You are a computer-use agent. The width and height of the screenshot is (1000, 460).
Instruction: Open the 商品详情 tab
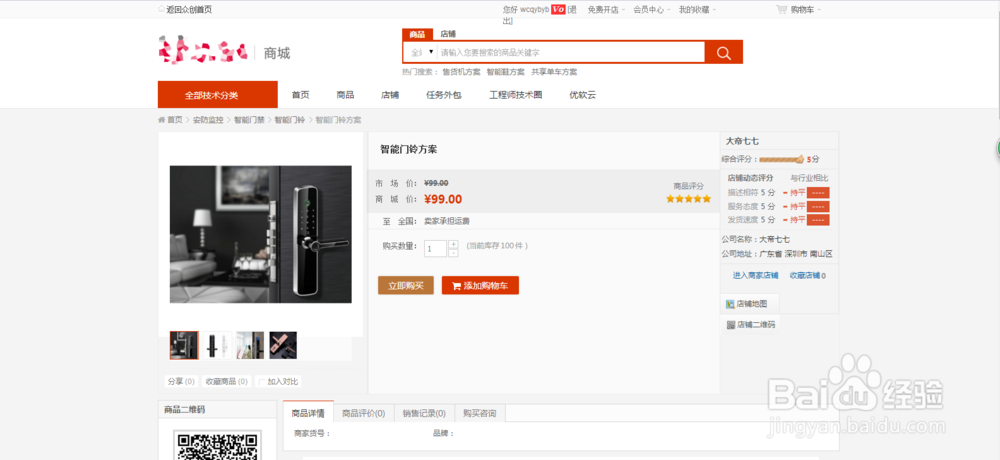(x=308, y=413)
